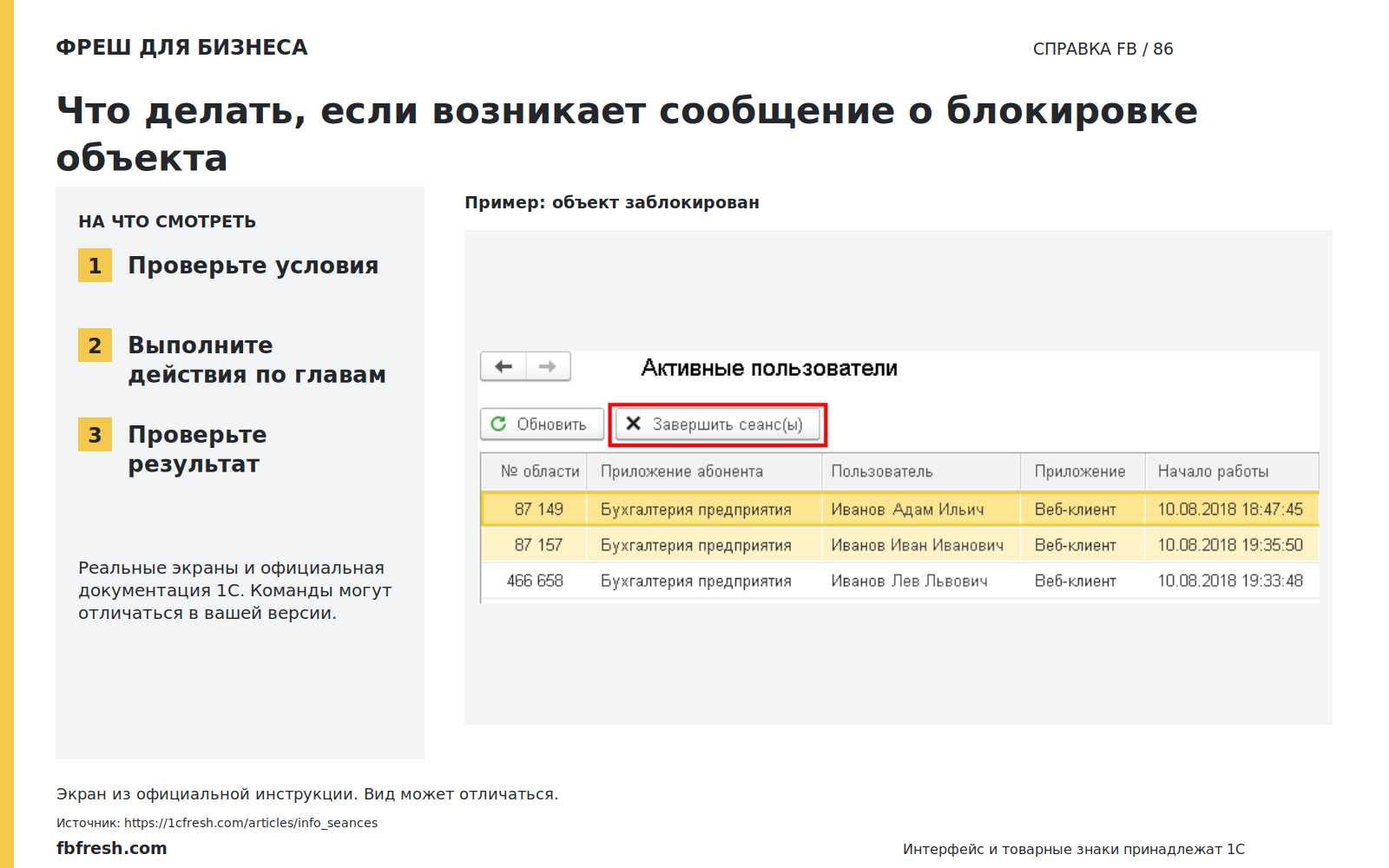
Task: Click the Начало работы column header
Action: pyautogui.click(x=1232, y=471)
